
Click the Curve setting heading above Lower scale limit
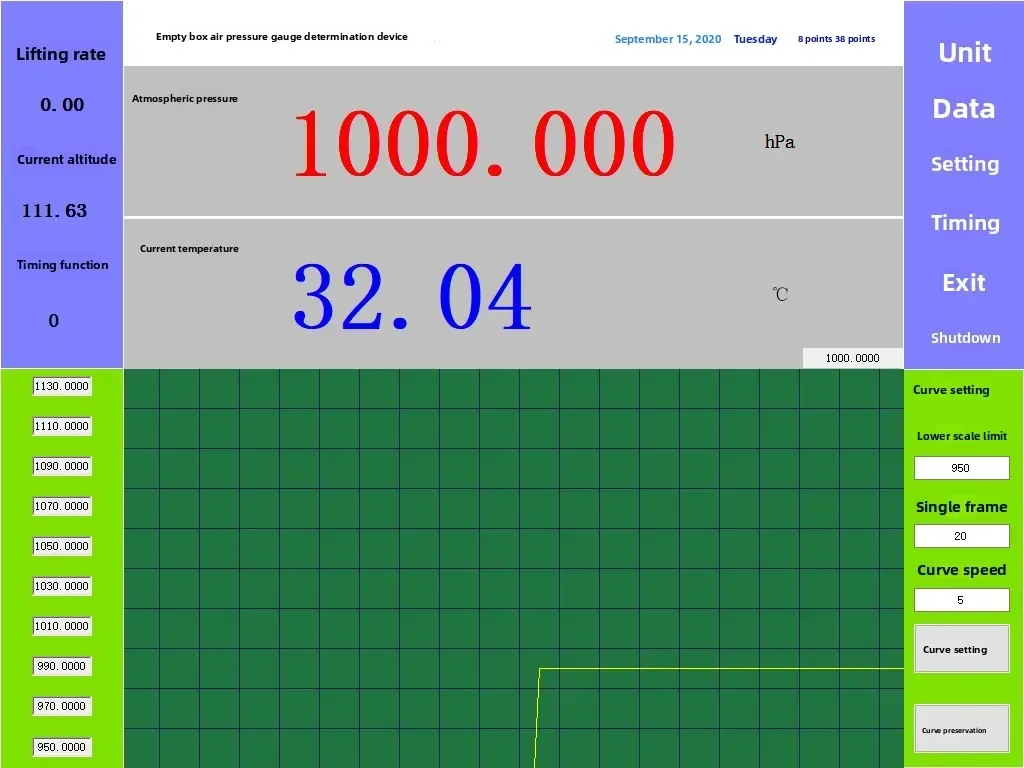pos(951,390)
